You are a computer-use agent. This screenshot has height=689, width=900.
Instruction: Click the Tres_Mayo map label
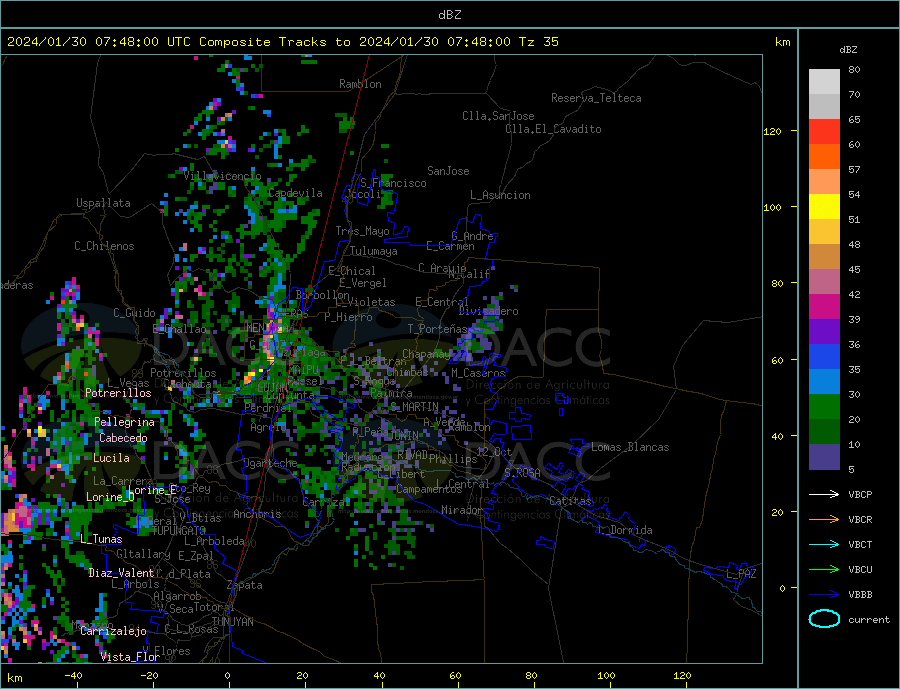[362, 231]
